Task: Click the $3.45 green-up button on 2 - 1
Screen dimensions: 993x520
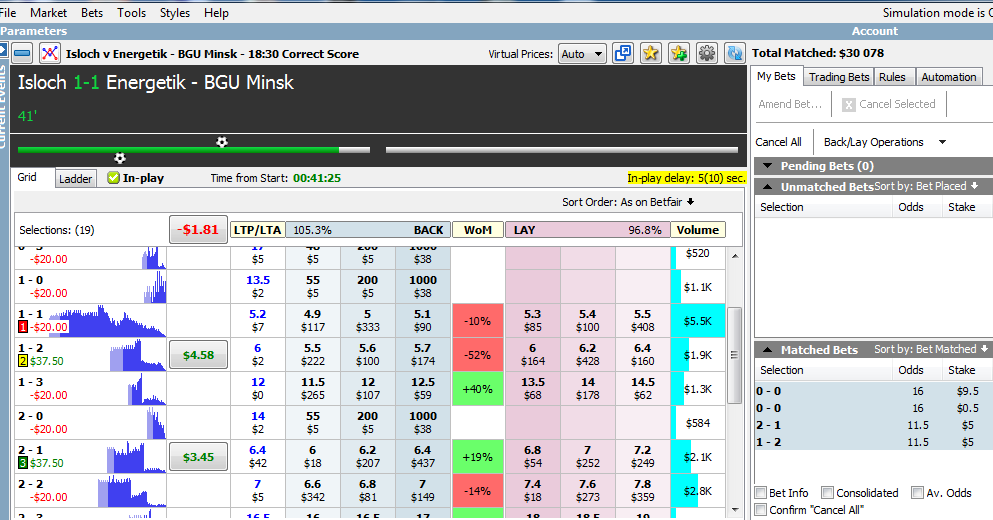Action: (198, 457)
